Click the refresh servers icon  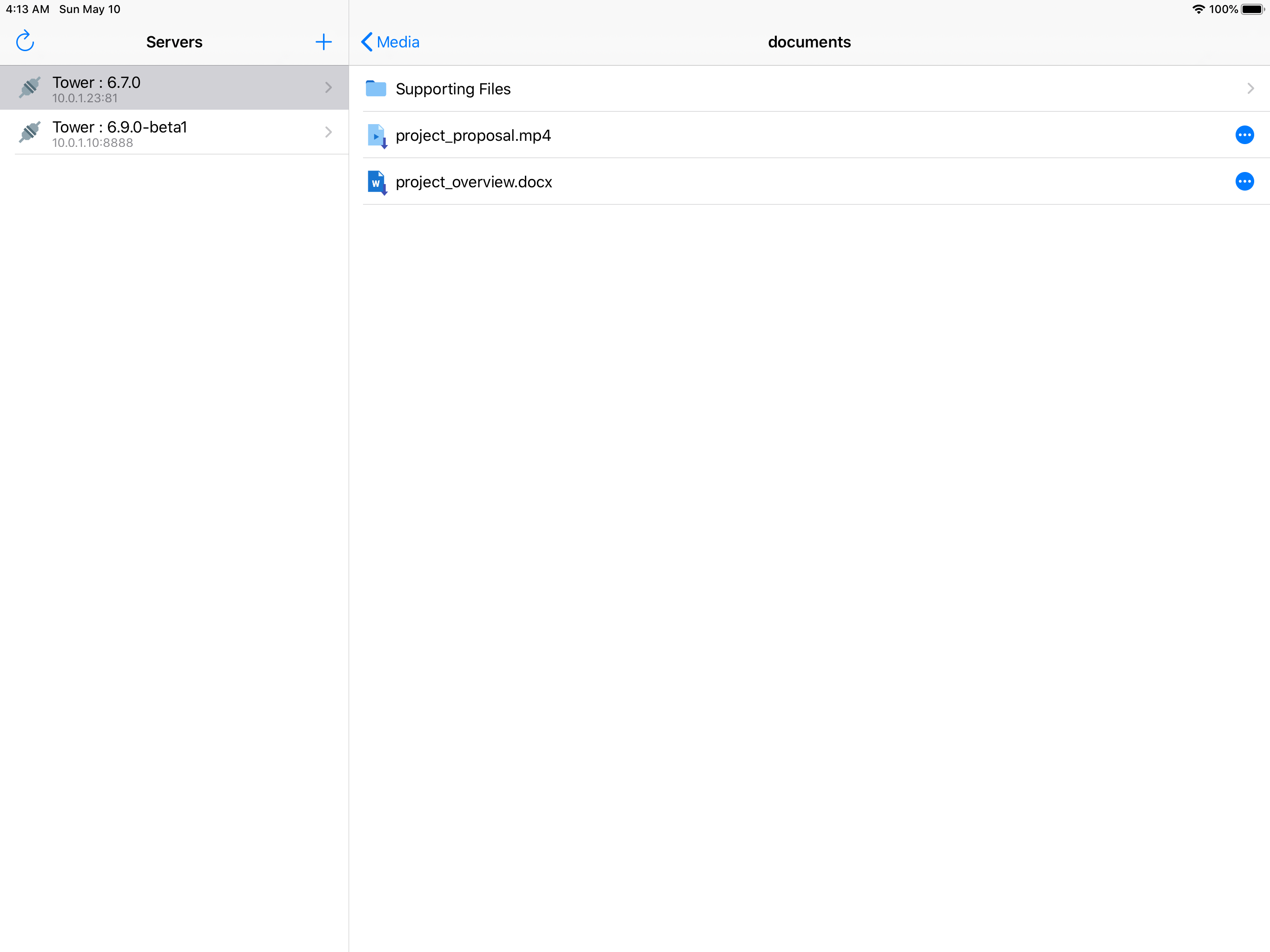pos(25,41)
